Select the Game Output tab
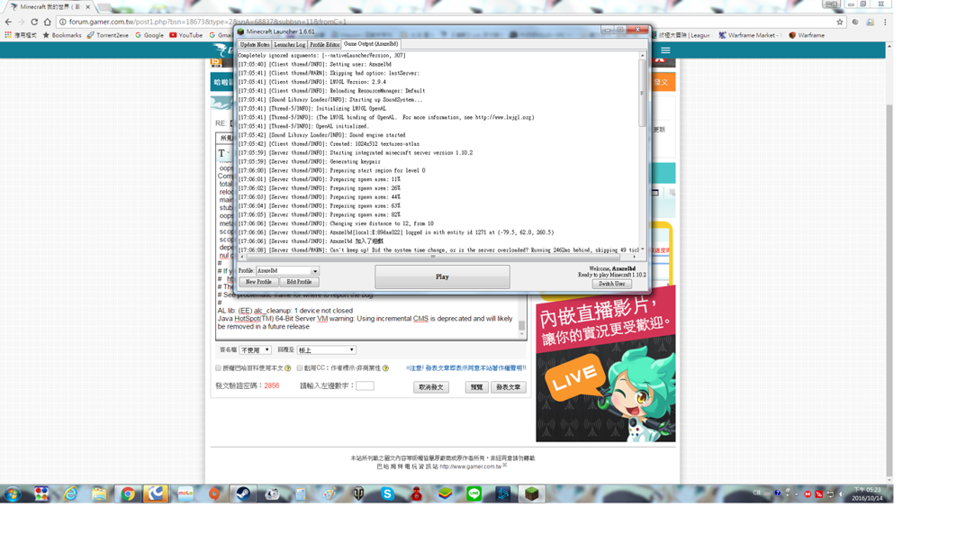 pos(370,44)
